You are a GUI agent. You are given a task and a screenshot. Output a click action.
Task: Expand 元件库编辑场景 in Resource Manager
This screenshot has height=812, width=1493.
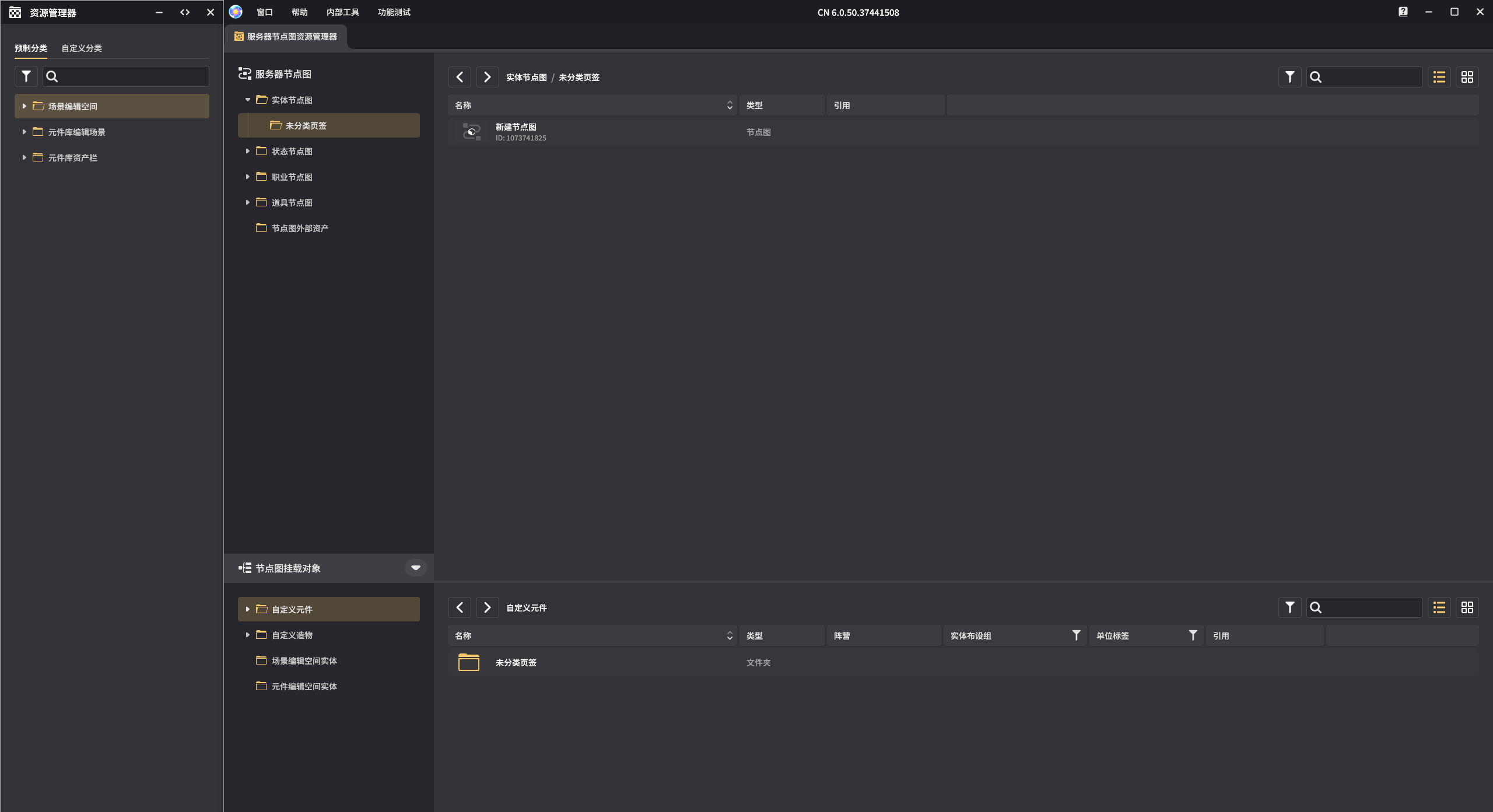click(x=24, y=132)
